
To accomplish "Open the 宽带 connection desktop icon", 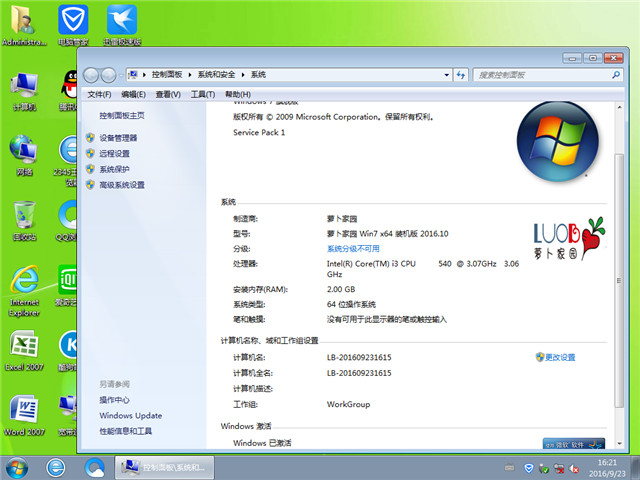I will point(68,416).
